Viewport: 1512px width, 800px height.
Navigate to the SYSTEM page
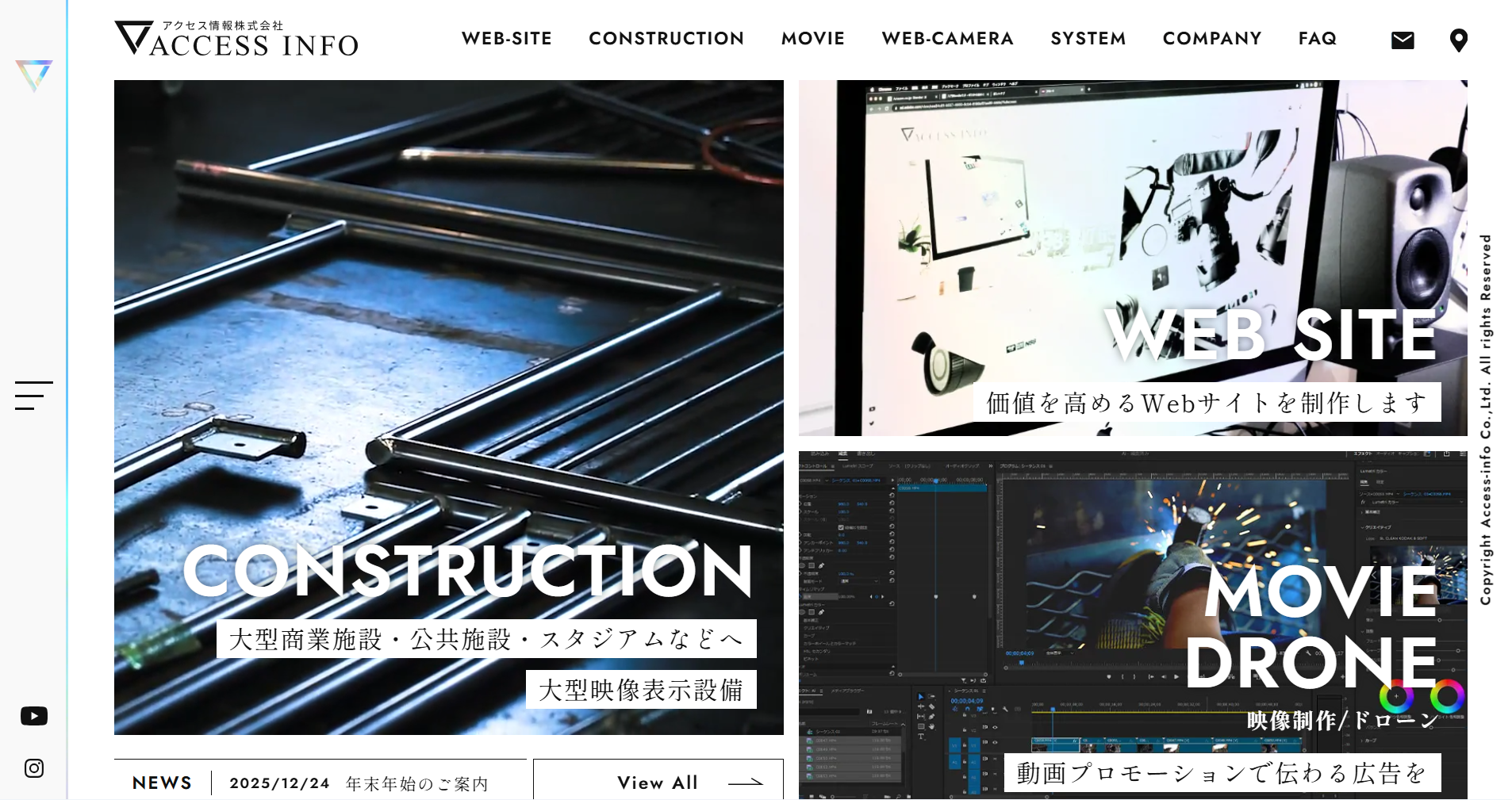pyautogui.click(x=1088, y=39)
